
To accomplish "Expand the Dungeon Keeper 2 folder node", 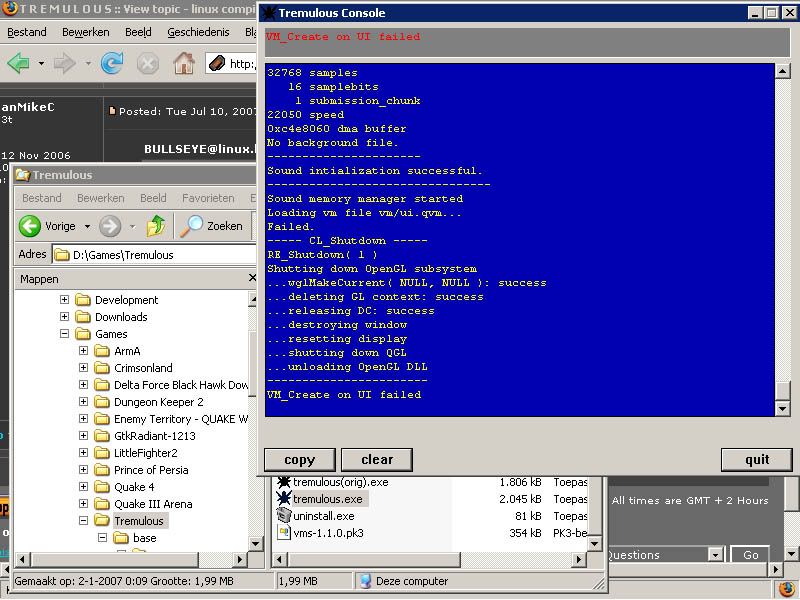I will [83, 402].
